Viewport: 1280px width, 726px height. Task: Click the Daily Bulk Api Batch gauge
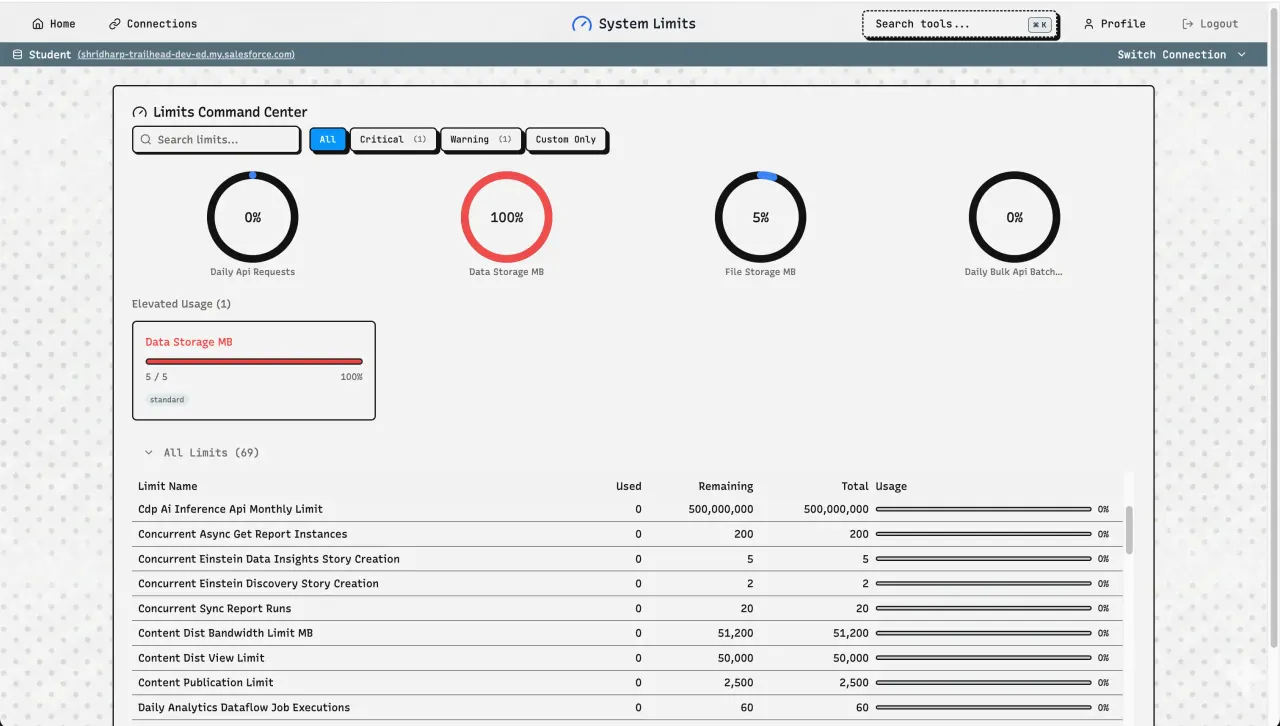[1015, 217]
